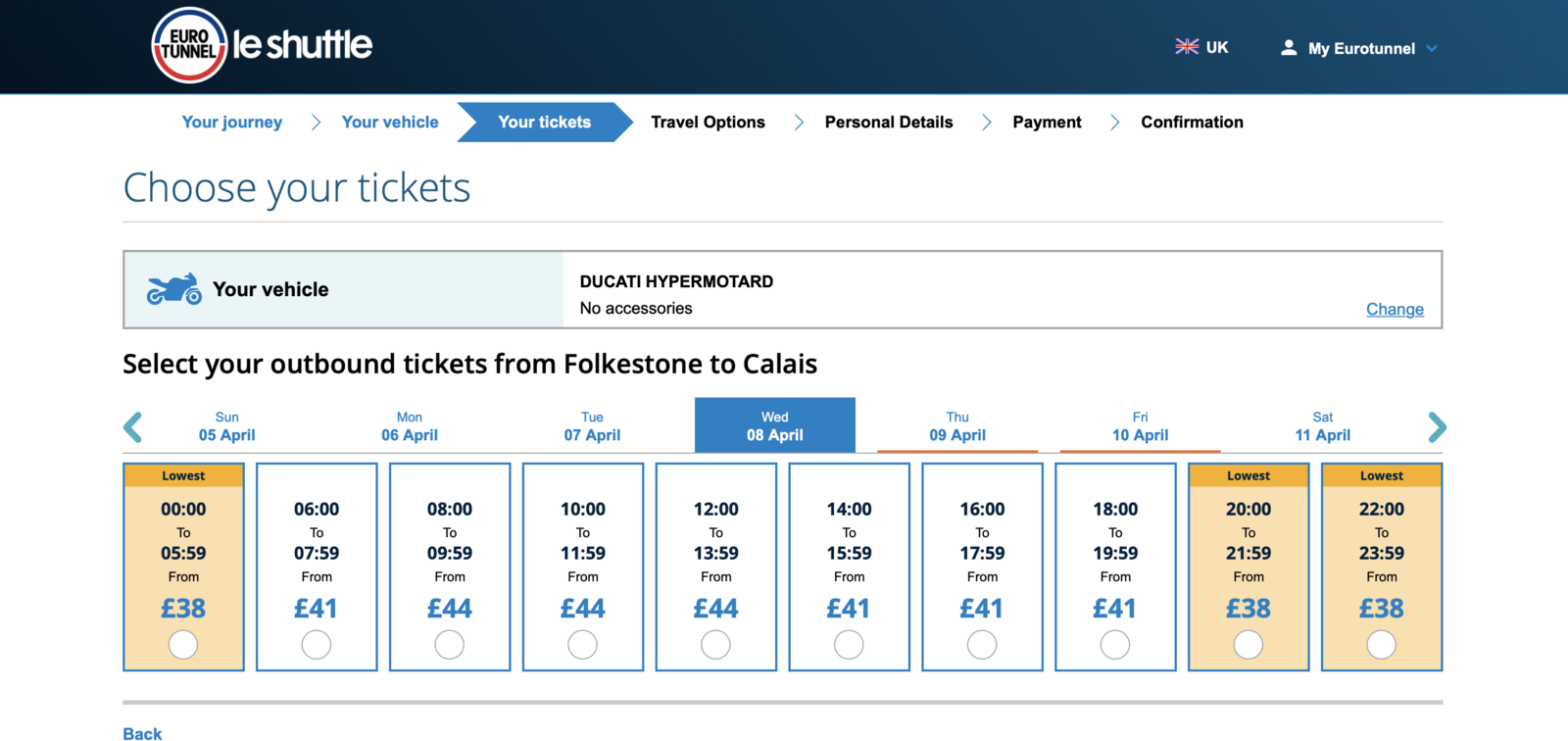The width and height of the screenshot is (1568, 741).
Task: Choose the 22:00 to 23:59 £38 radio
Action: click(x=1382, y=645)
